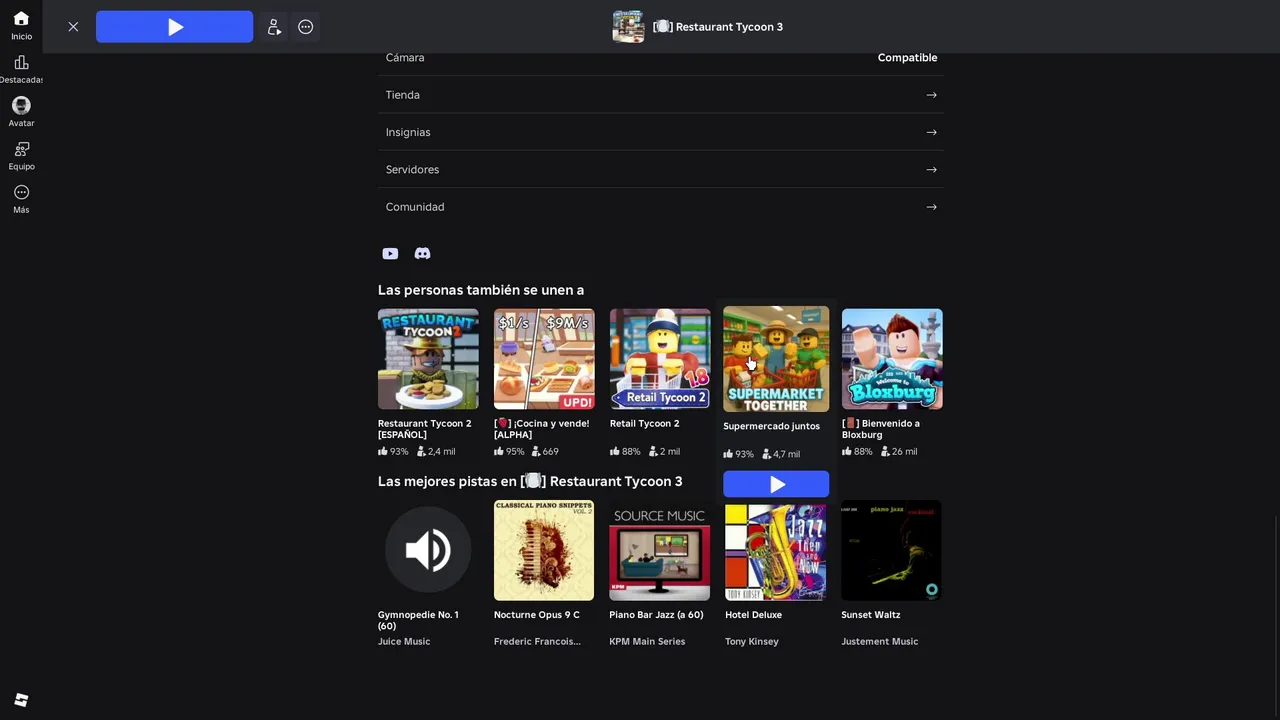Click player count icon showing 2 mil
This screenshot has width=1280, height=720.
[x=652, y=452]
